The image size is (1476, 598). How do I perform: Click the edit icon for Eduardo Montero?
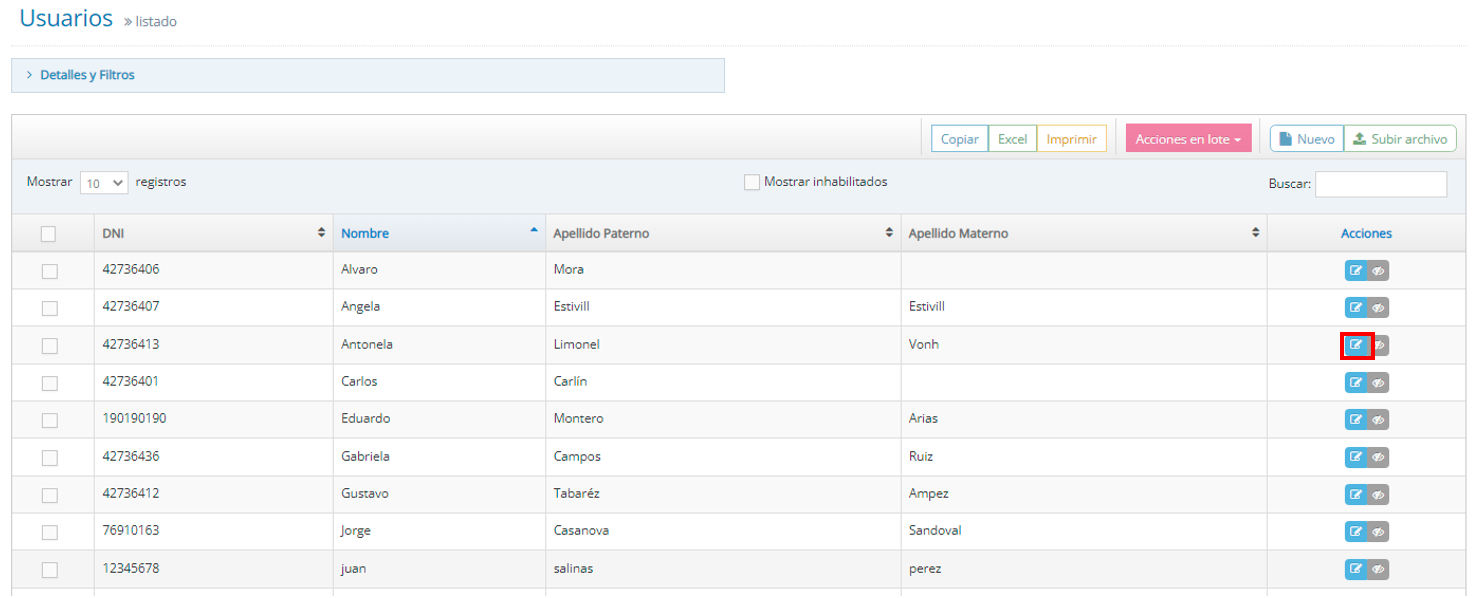(1355, 420)
